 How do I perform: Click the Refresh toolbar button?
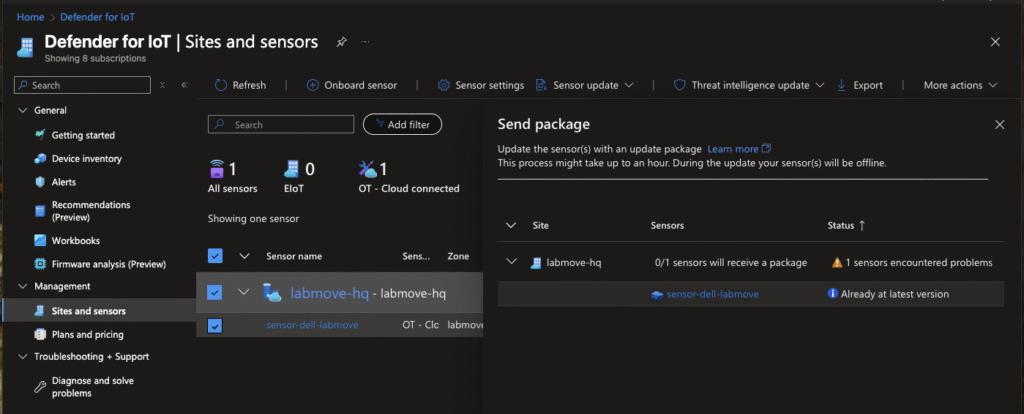(x=240, y=85)
